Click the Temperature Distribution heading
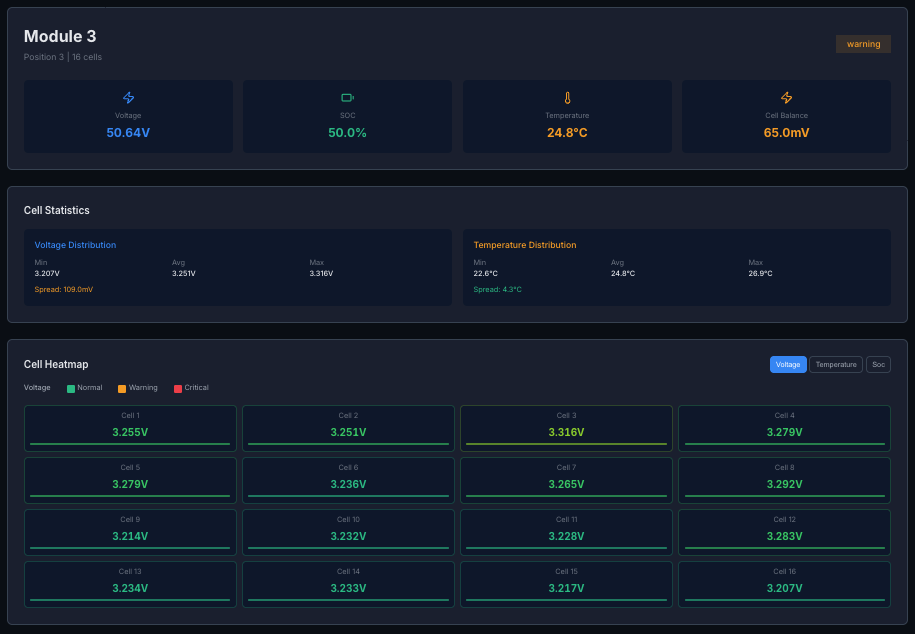Image resolution: width=915 pixels, height=634 pixels. 525,245
